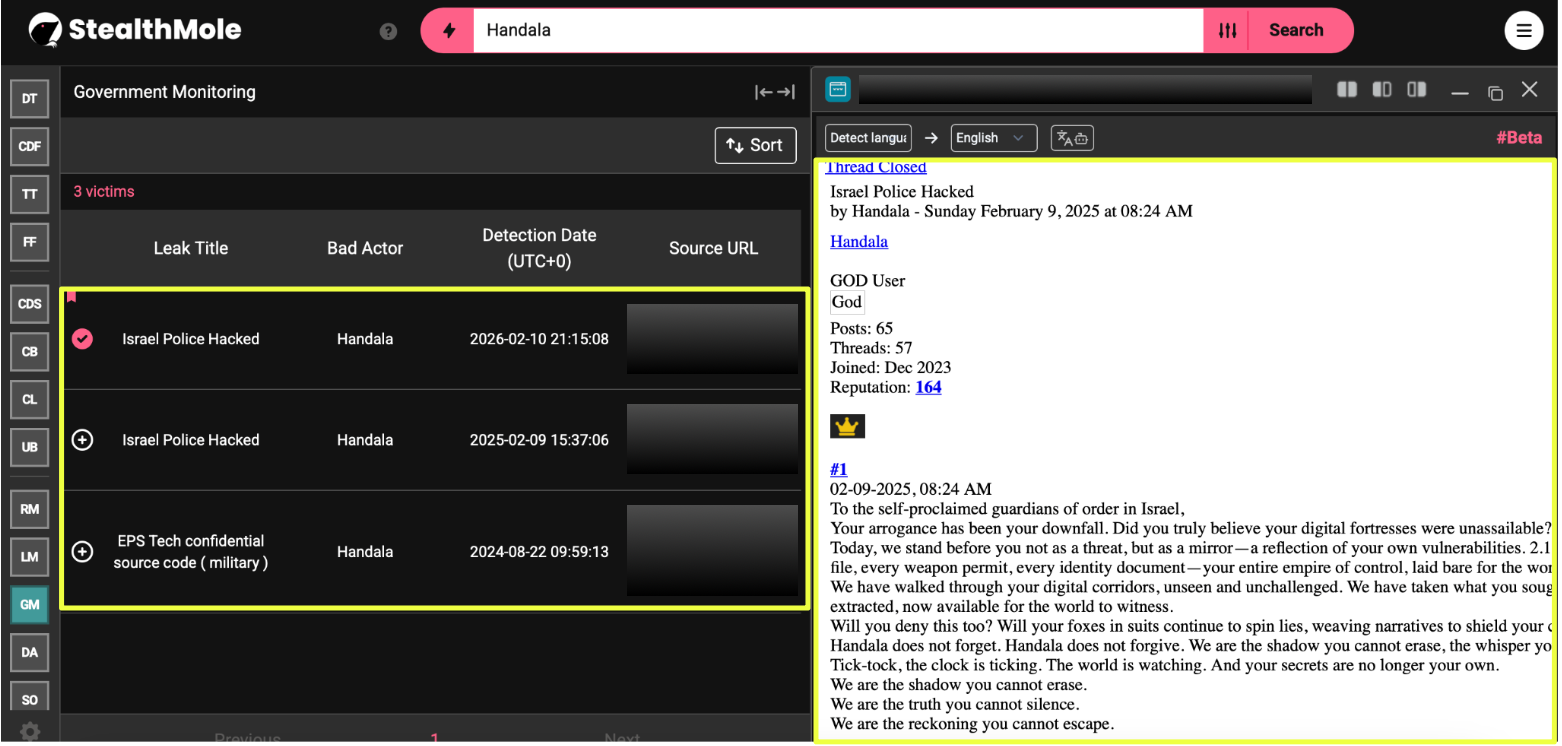This screenshot has height=746, width=1562.
Task: Deselect the checked Israel Police Hacked row
Action: (83, 339)
